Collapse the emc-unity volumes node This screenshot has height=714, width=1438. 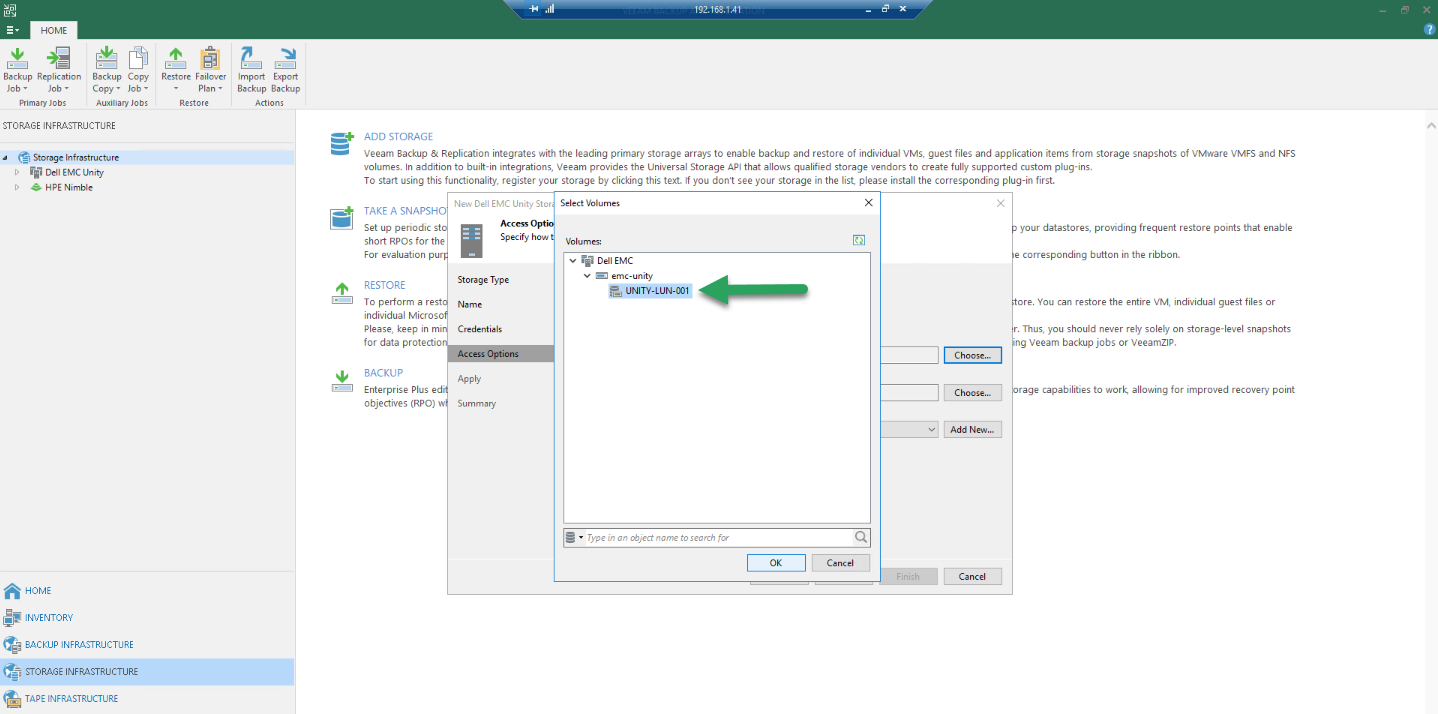(x=587, y=275)
